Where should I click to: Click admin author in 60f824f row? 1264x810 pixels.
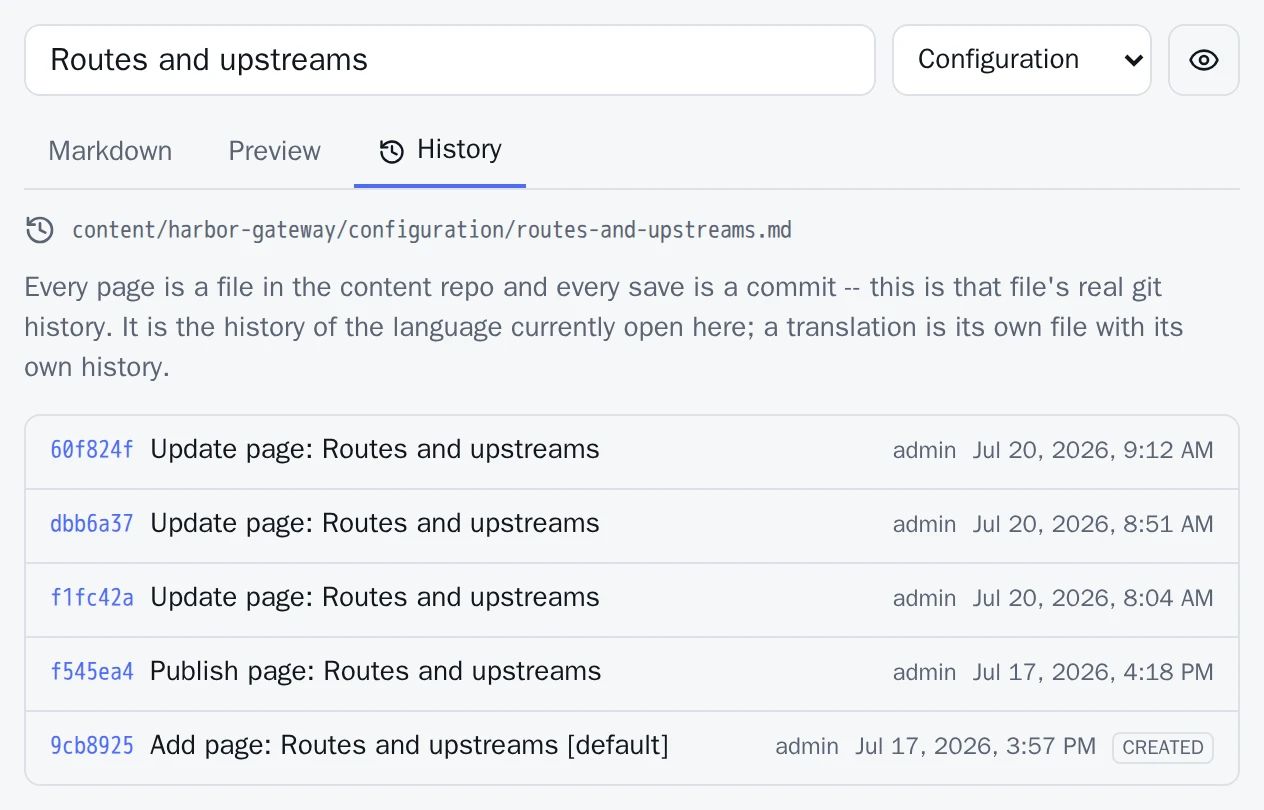924,451
